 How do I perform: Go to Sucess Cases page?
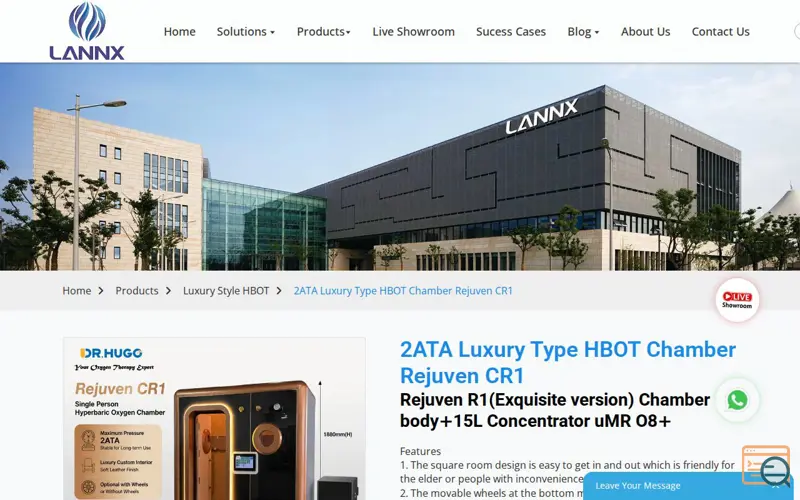click(x=511, y=32)
